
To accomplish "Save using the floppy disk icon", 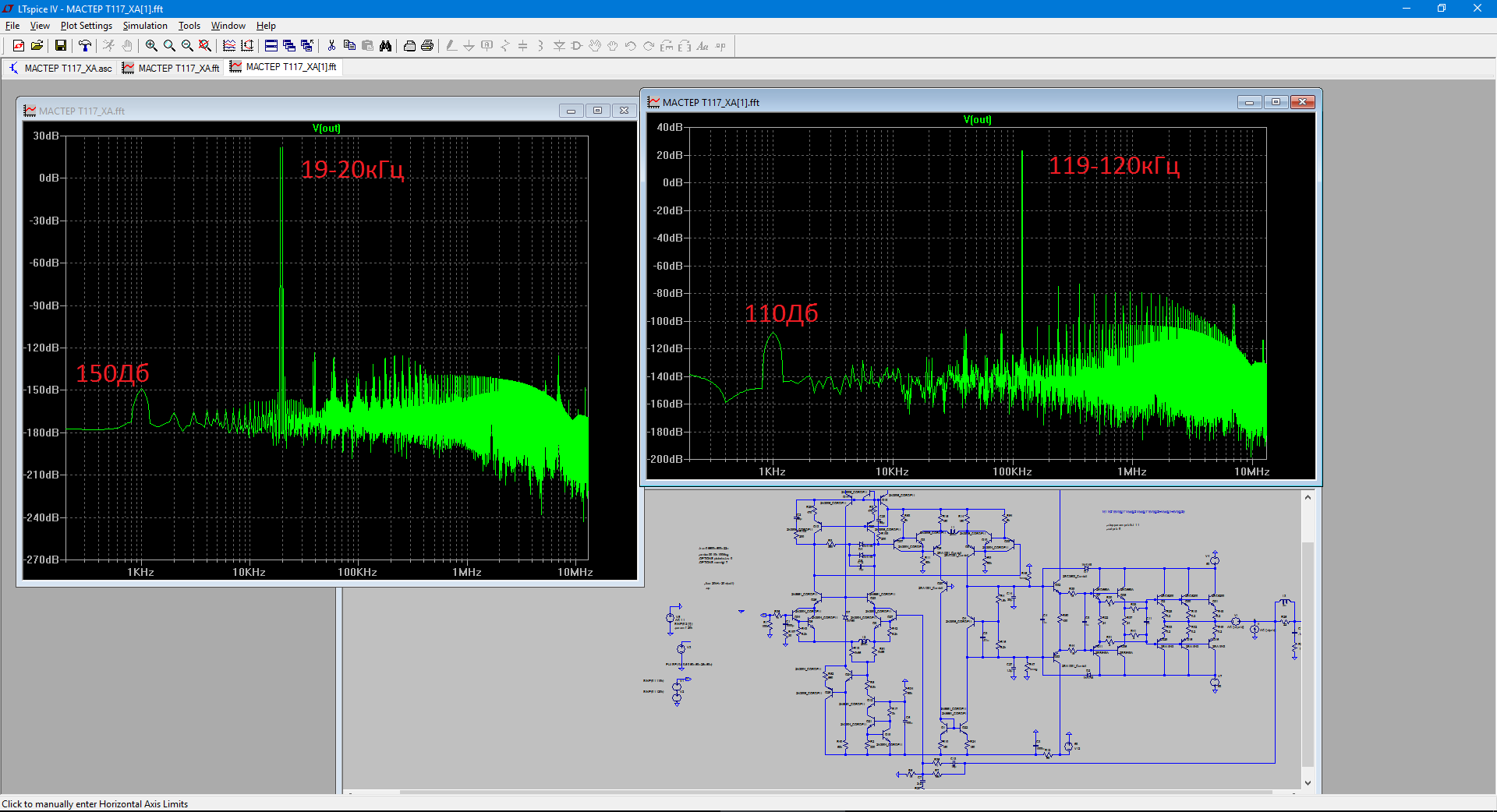I will (x=60, y=46).
